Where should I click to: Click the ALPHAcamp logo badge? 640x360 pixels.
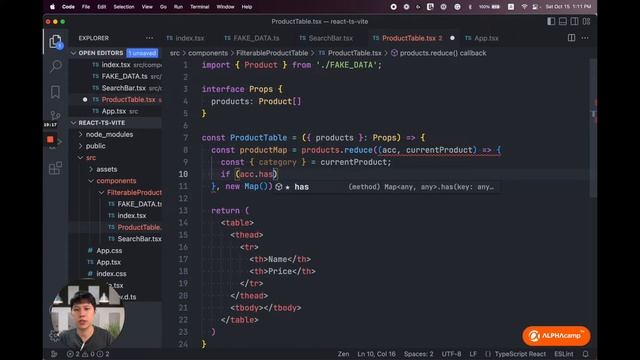click(x=556, y=336)
